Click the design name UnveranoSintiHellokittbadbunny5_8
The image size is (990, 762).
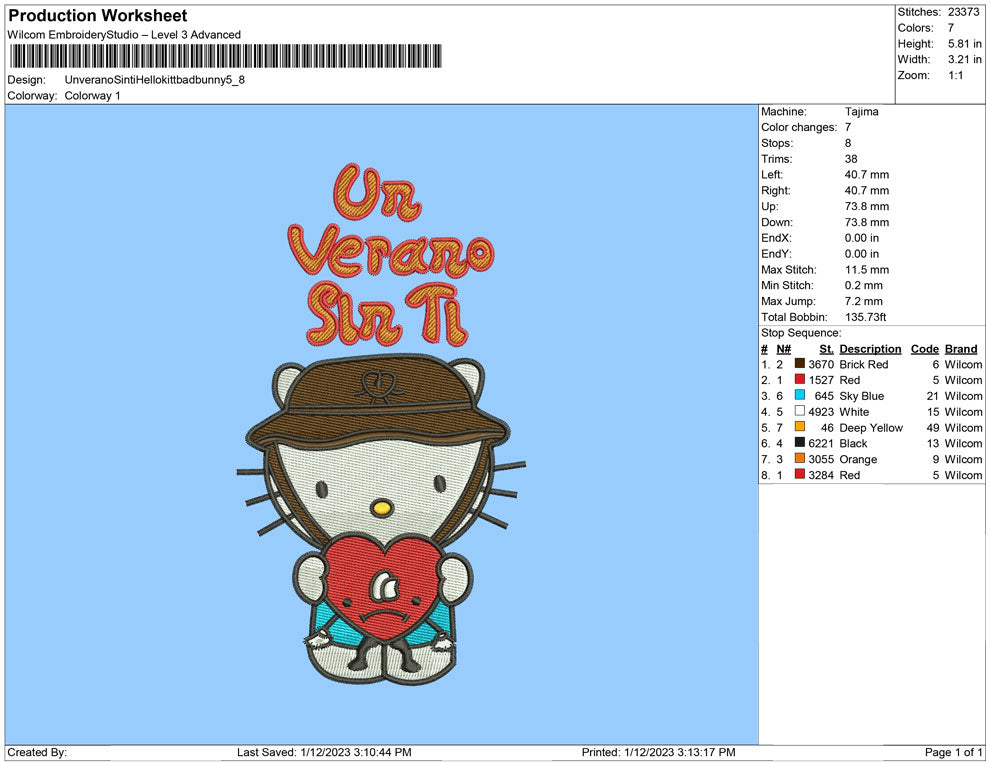tap(155, 80)
